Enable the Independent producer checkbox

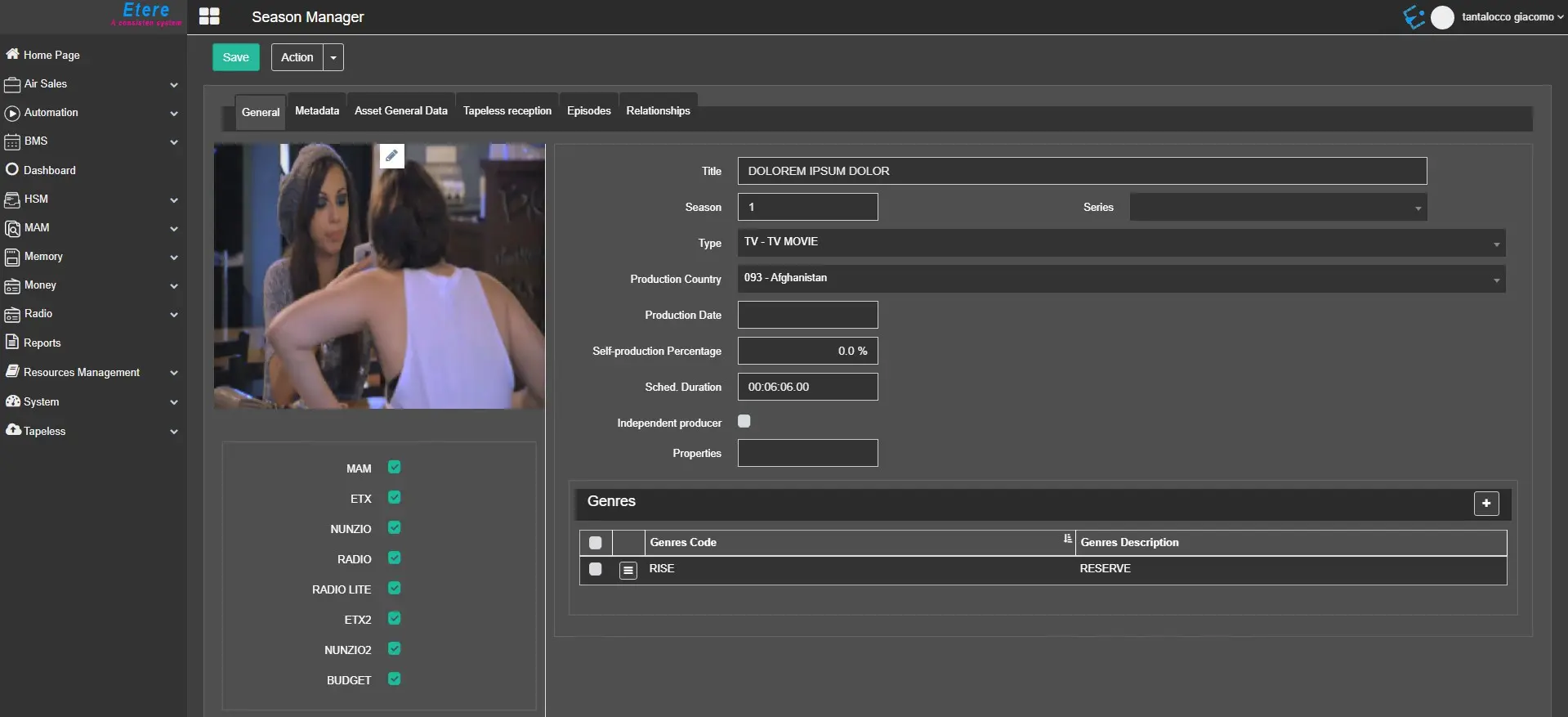[744, 421]
